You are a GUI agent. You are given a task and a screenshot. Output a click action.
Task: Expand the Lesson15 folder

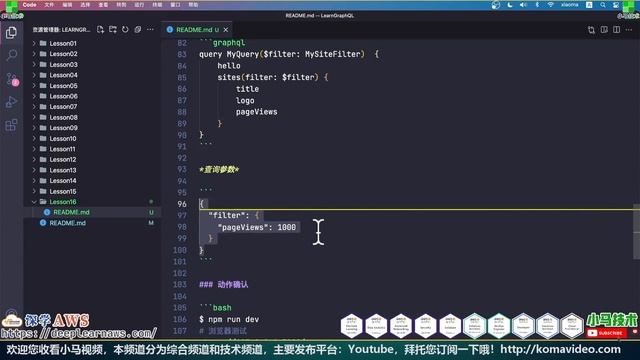click(34, 191)
